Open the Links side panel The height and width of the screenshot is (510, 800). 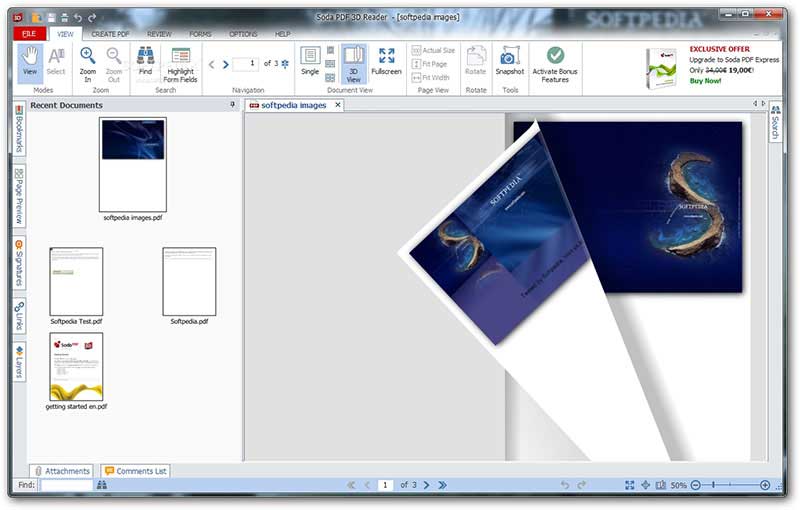19,316
